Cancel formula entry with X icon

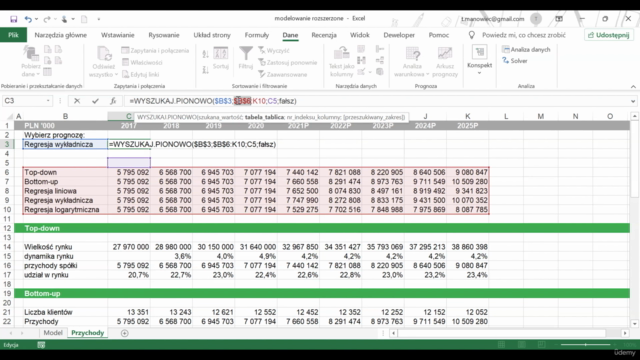(77, 101)
